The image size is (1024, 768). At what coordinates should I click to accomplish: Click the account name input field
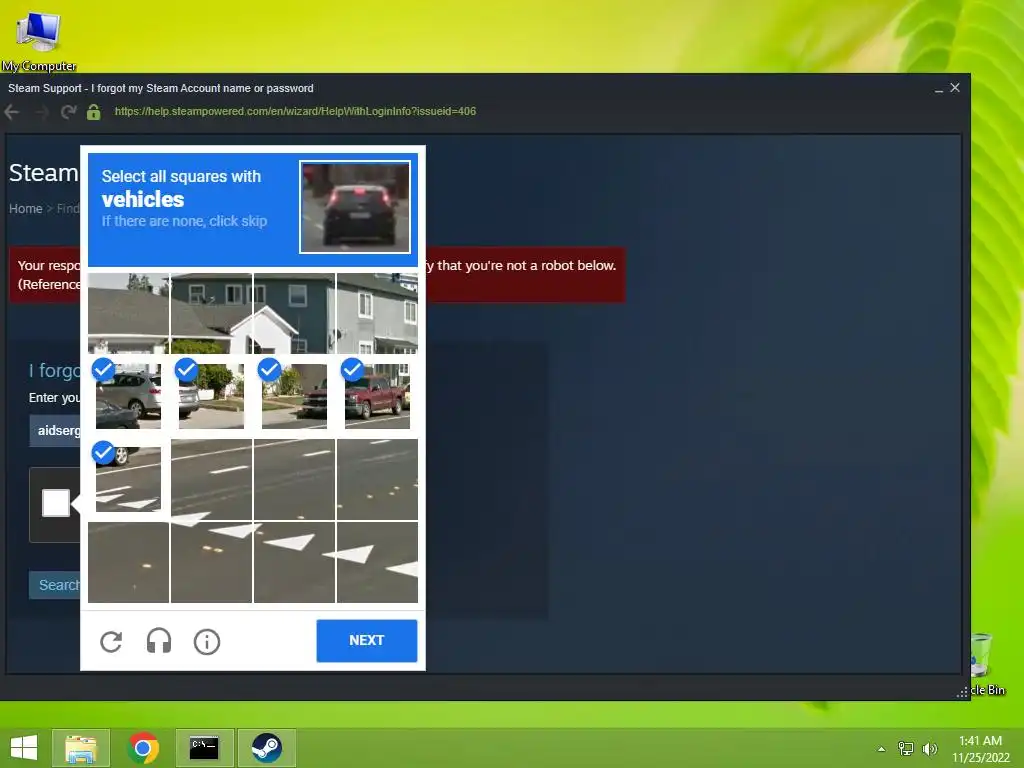coord(55,430)
